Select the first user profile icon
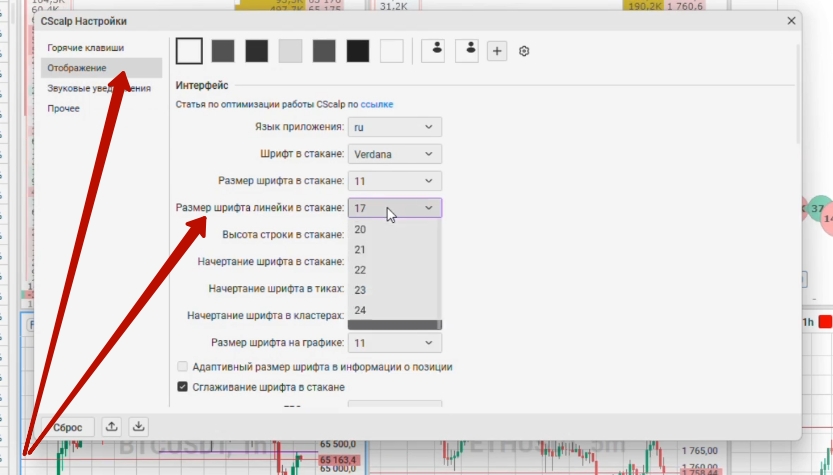833x475 pixels. (433, 51)
